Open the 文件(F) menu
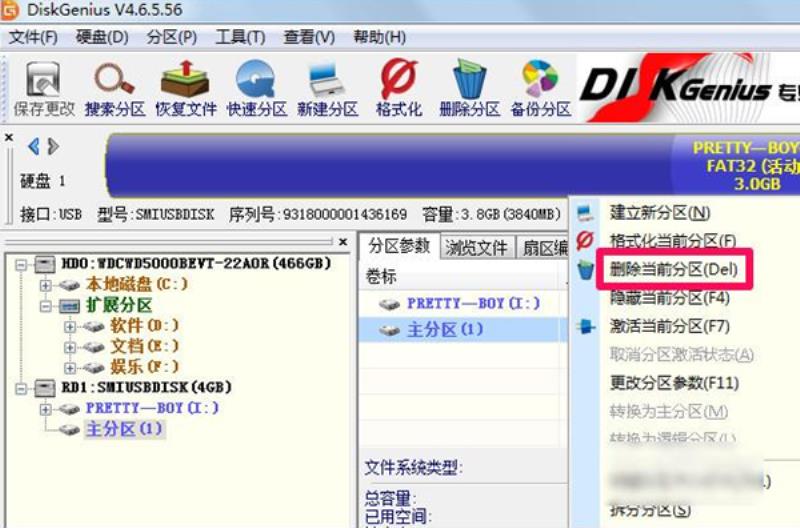 click(x=33, y=37)
